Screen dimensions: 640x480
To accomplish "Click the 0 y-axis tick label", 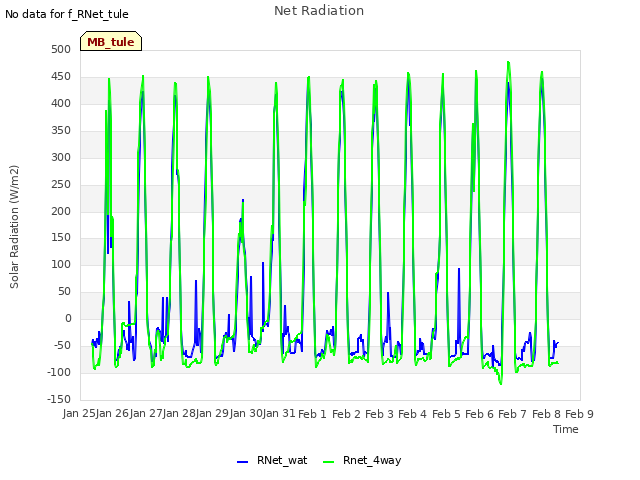I will pyautogui.click(x=68, y=318).
